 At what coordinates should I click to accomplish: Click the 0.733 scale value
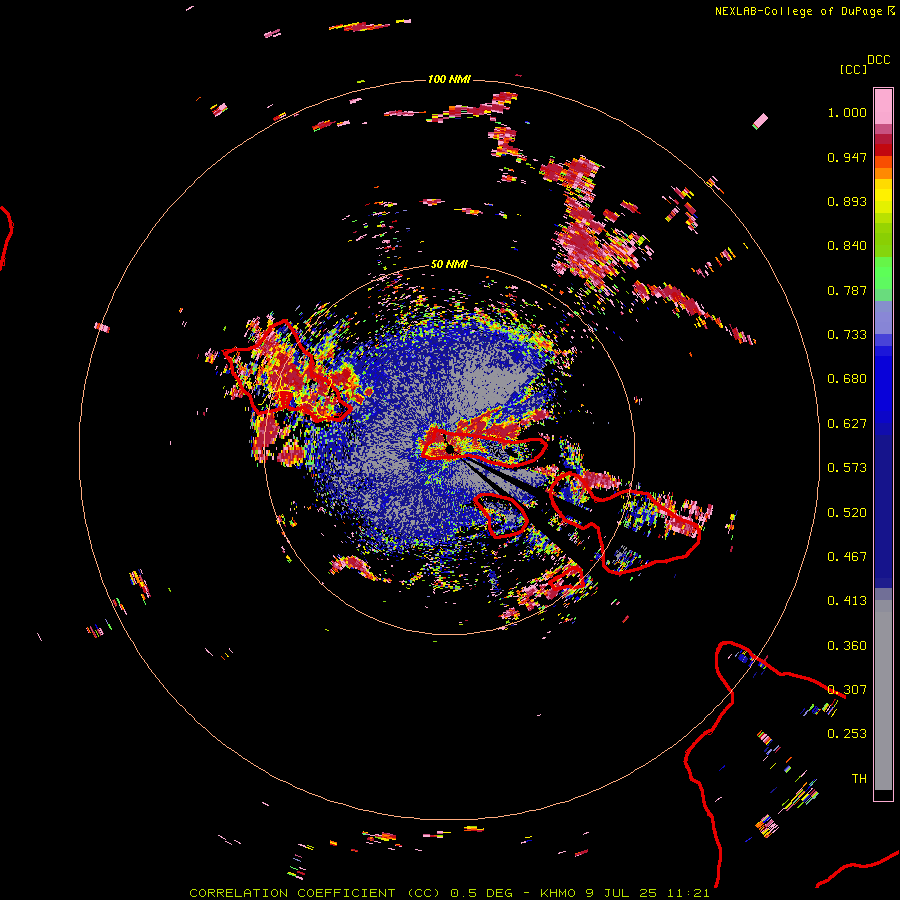pyautogui.click(x=847, y=335)
